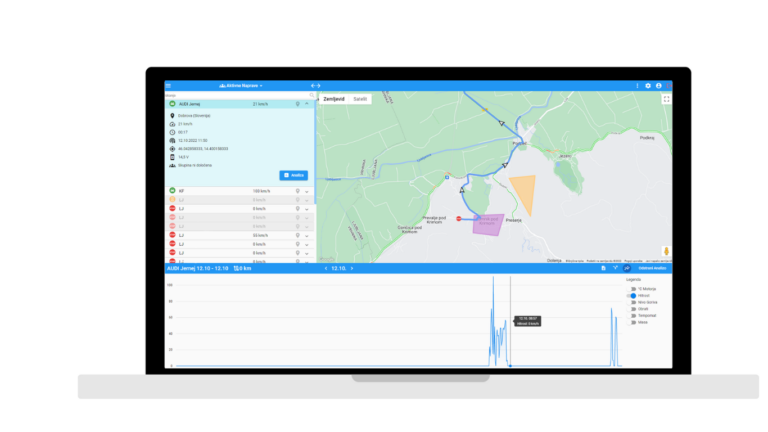Click the location pin on AUDI Jernej row
Image resolution: width=768 pixels, height=432 pixels.
297,104
